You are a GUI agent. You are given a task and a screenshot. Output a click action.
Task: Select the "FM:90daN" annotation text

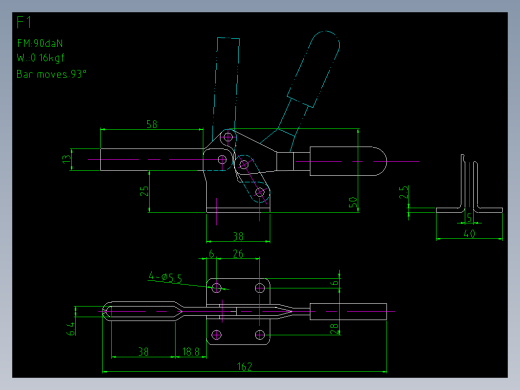coord(40,43)
